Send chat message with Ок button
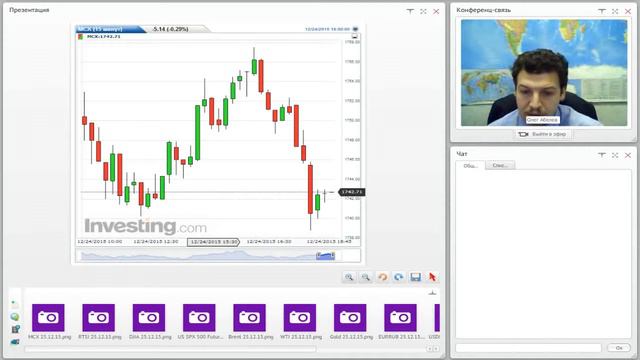Image resolution: width=640 pixels, height=360 pixels. [x=619, y=348]
